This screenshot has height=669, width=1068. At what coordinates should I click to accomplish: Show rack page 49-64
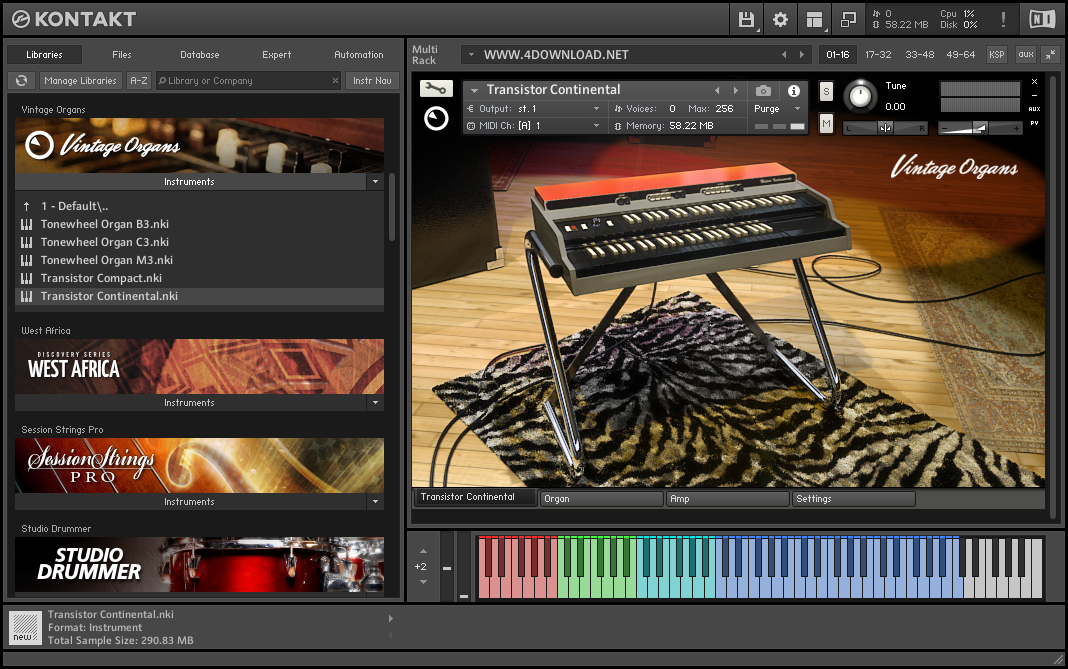click(960, 55)
